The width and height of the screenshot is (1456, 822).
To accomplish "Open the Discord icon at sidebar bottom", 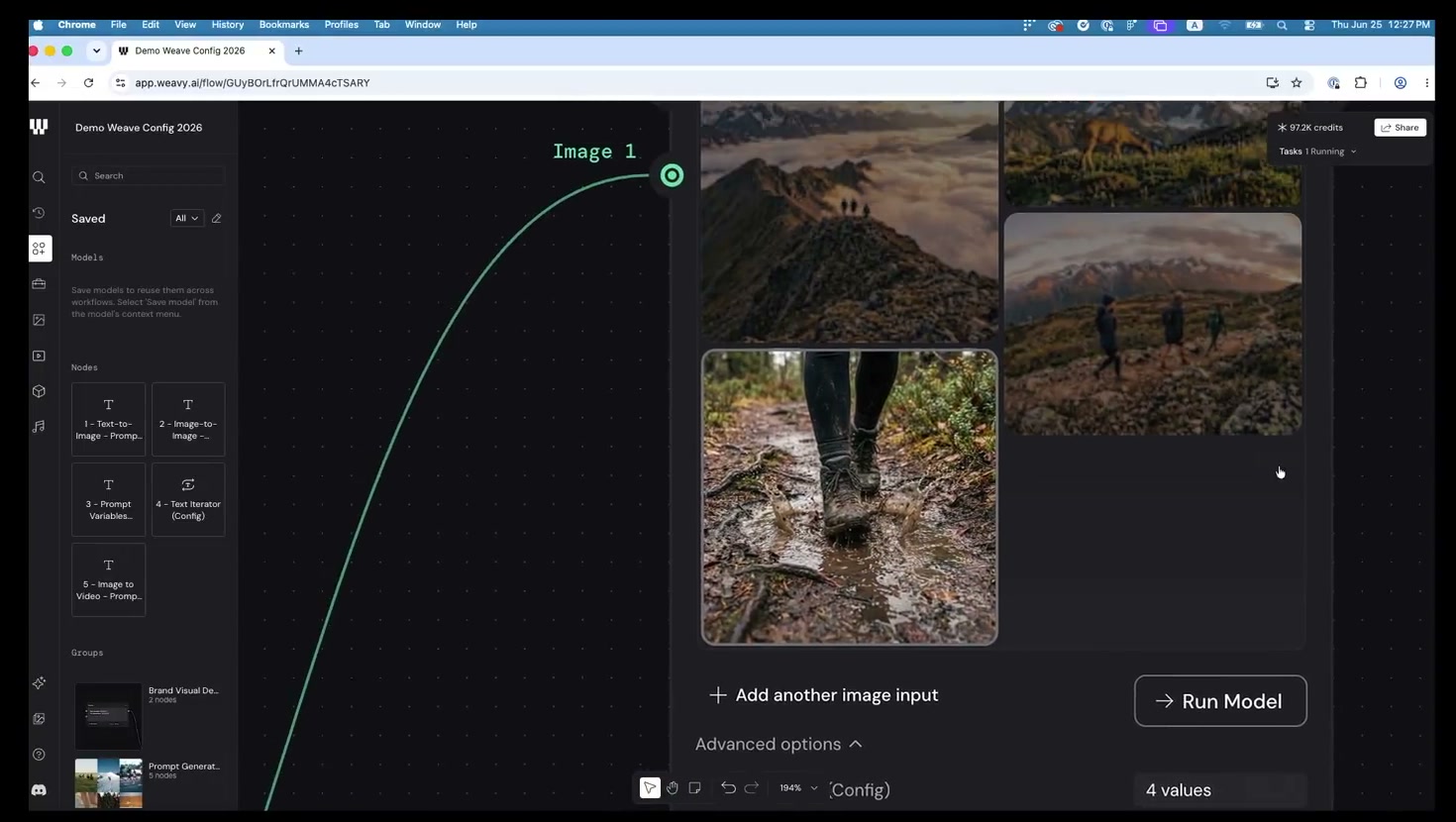I will (x=39, y=790).
